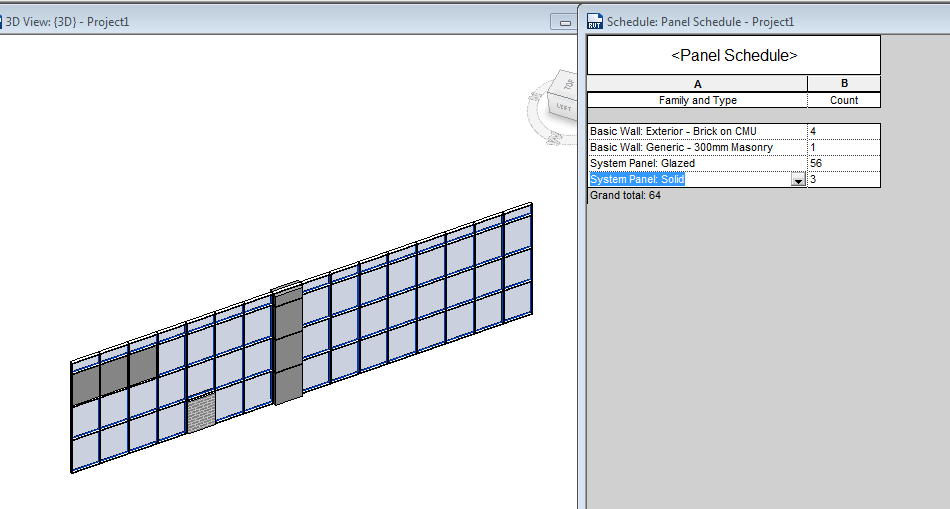This screenshot has width=950, height=509.
Task: Select the System Panel: Glazed row
Action: 734,164
